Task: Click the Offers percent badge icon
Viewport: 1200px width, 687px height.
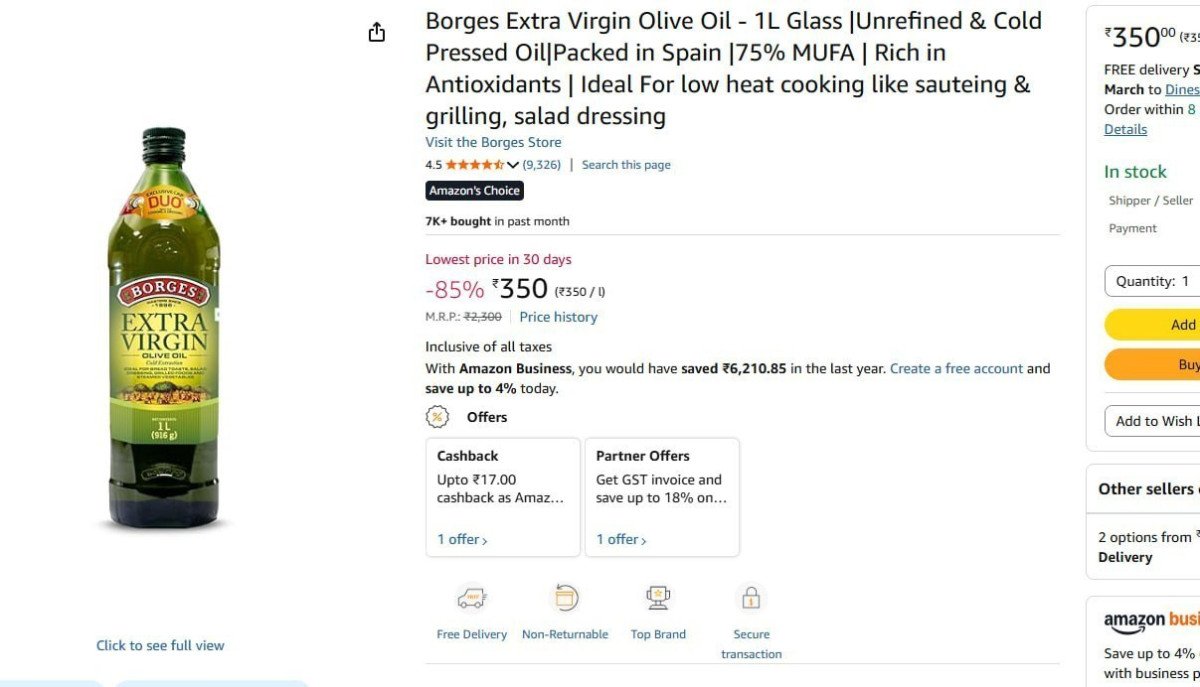Action: [x=438, y=417]
